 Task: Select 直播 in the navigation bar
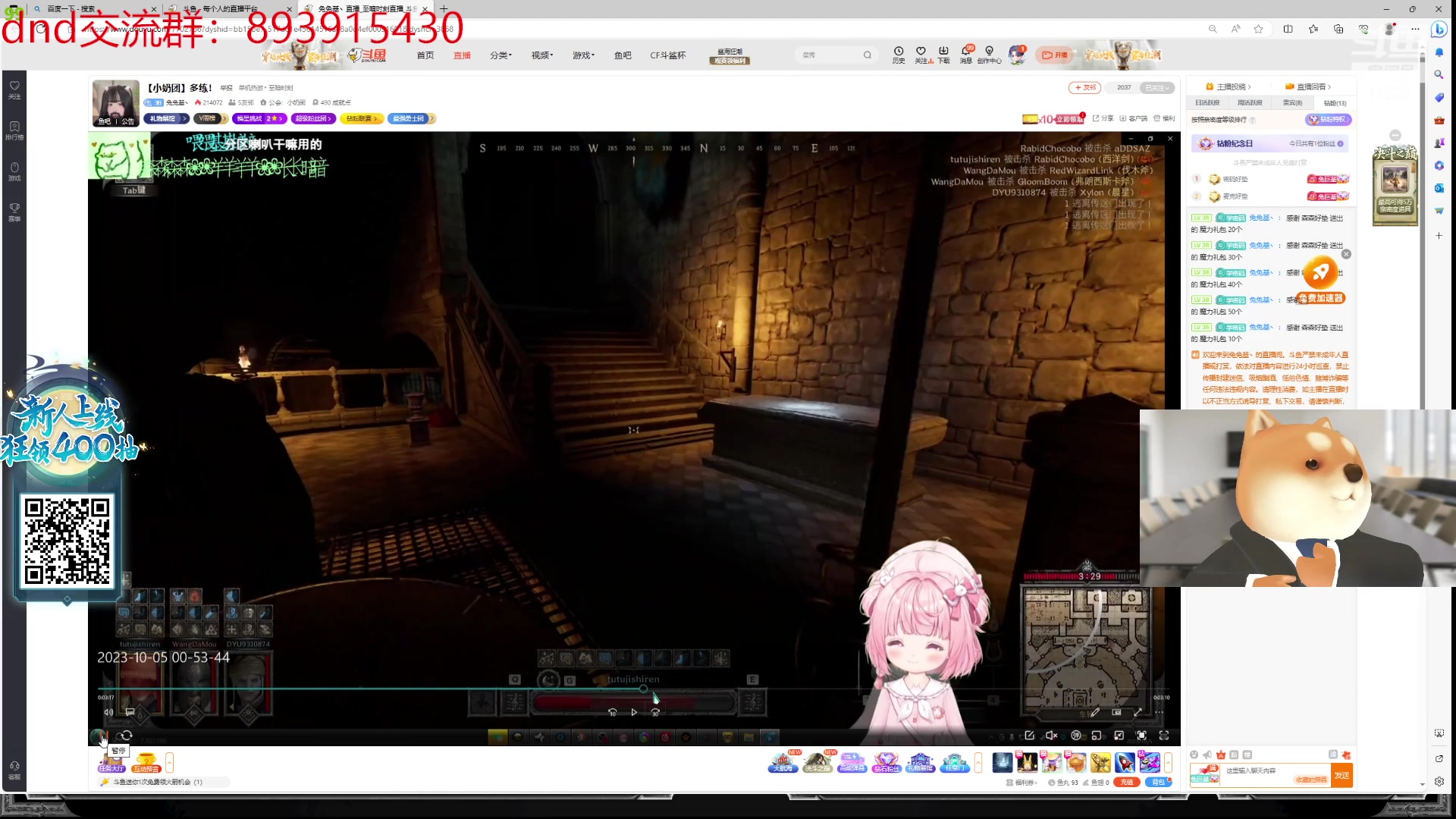click(x=462, y=55)
